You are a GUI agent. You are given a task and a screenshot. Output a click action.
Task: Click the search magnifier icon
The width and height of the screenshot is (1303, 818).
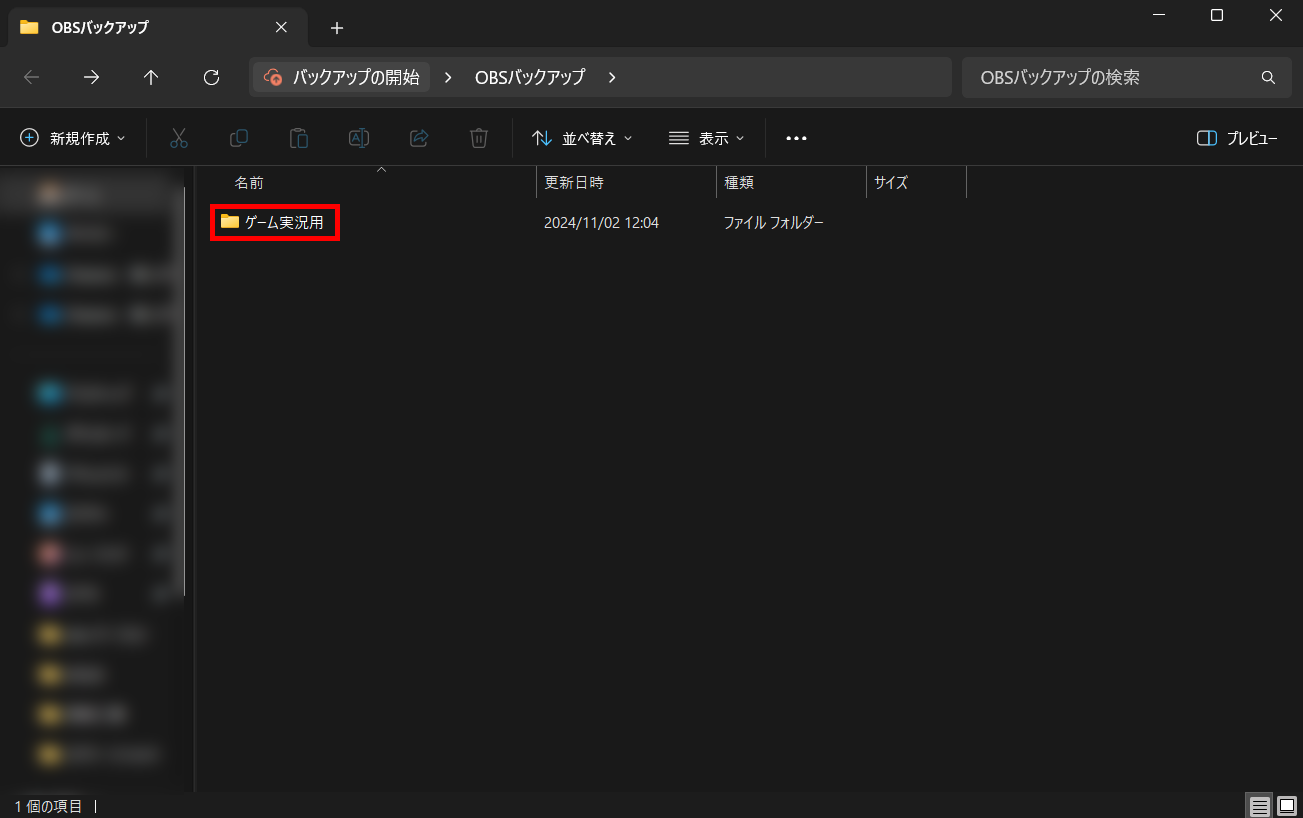tap(1268, 77)
